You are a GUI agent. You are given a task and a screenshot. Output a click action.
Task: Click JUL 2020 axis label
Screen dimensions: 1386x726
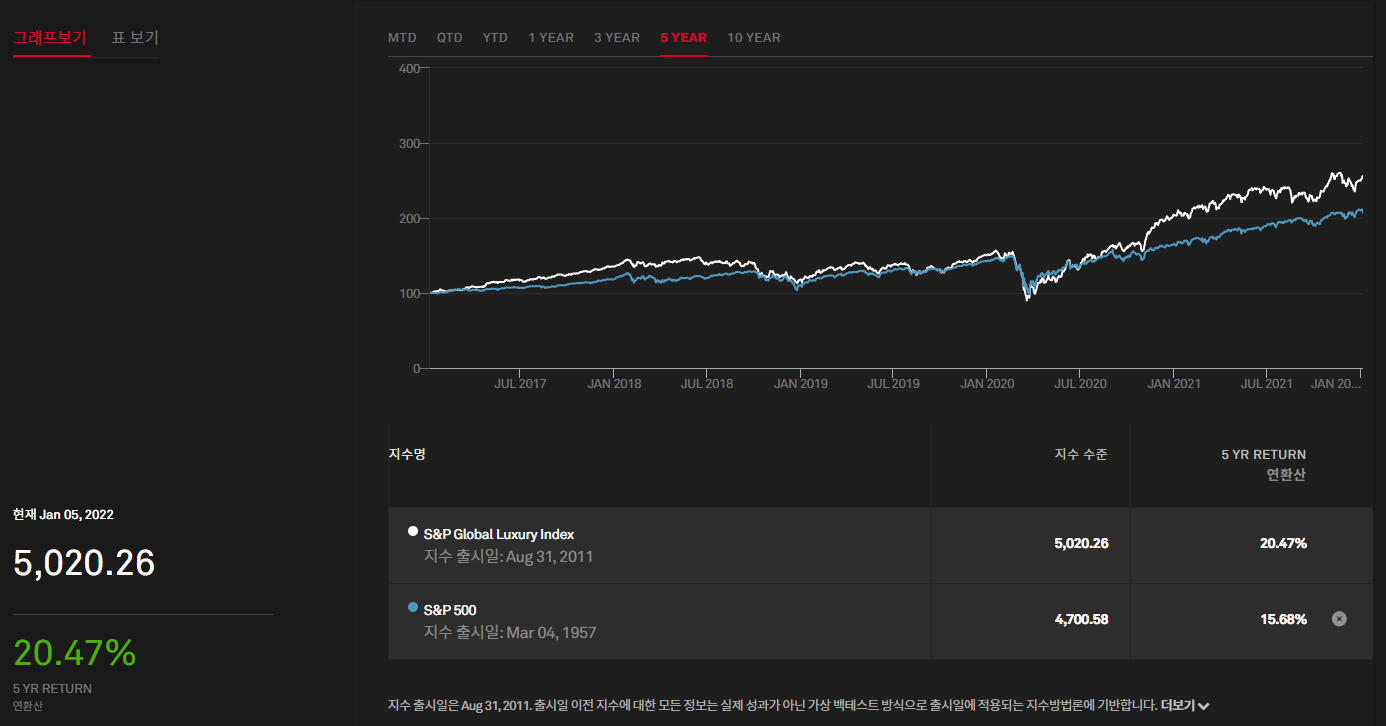coord(1080,384)
